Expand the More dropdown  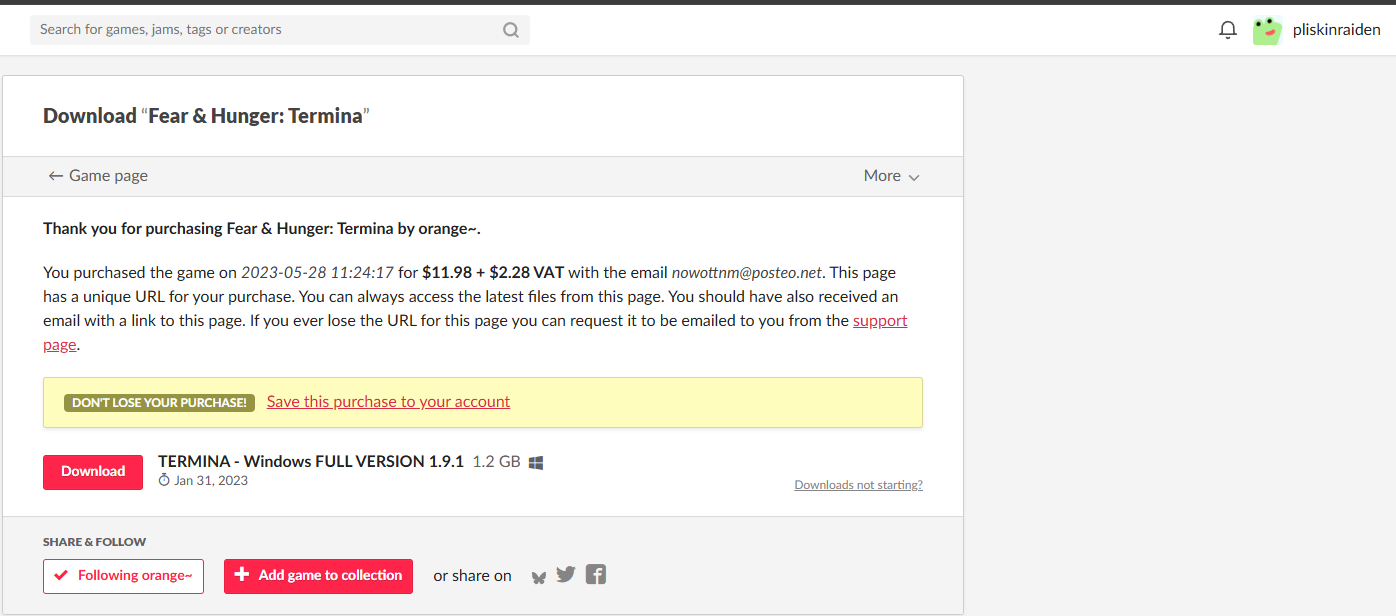[891, 176]
